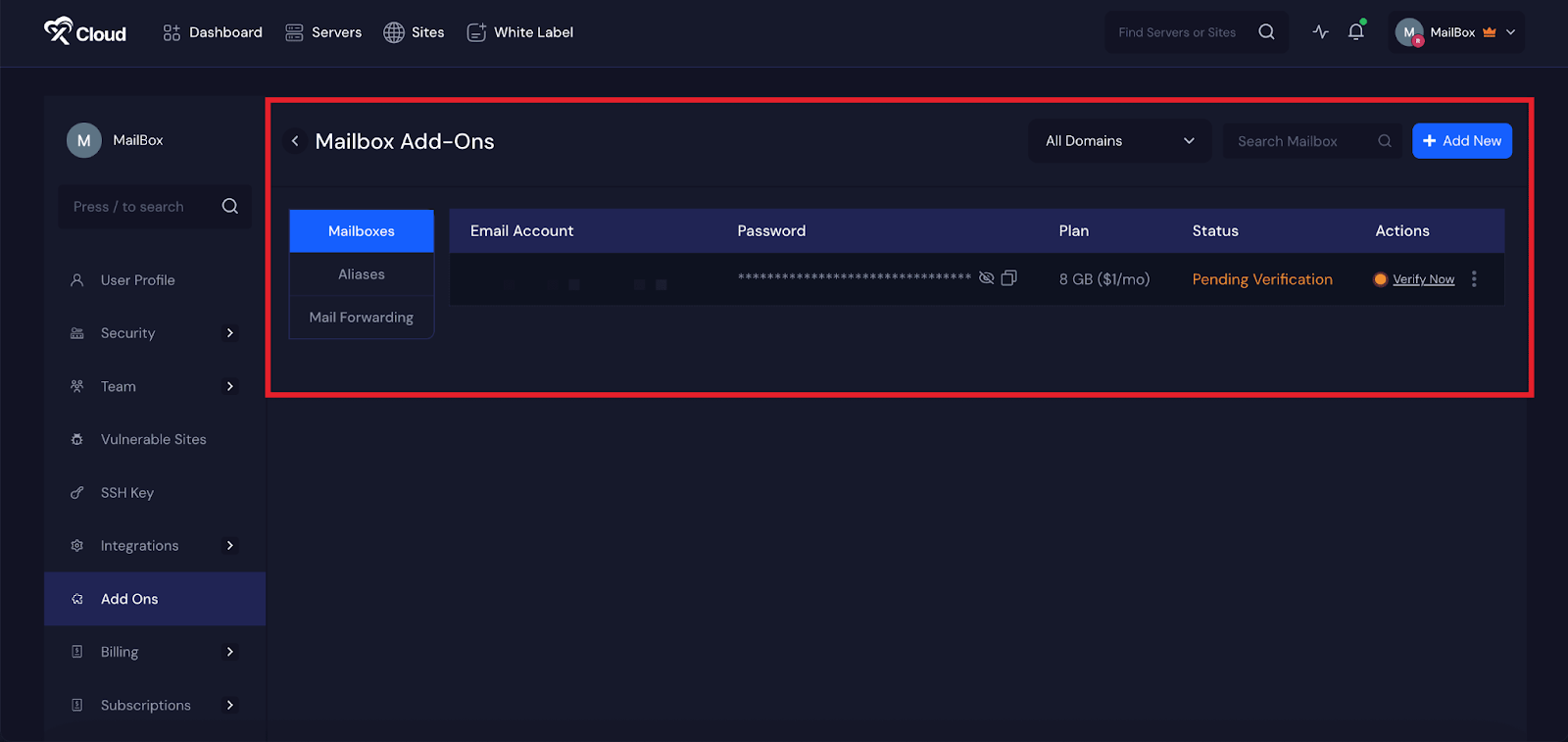
Task: Click the masked password asterisks
Action: tap(855, 278)
